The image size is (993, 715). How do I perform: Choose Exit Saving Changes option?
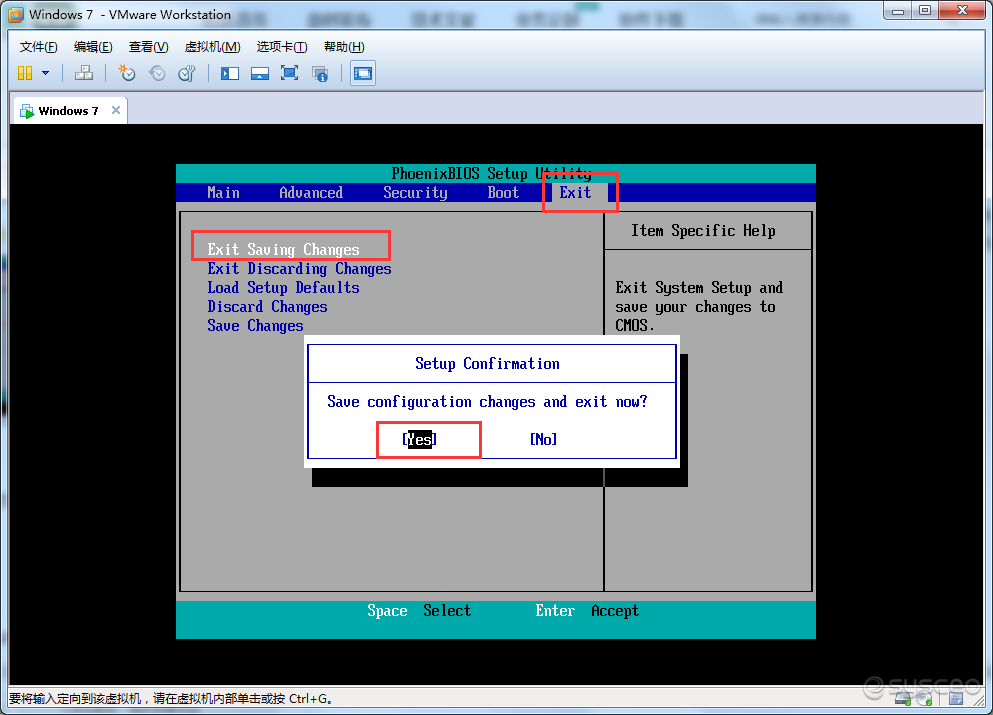coord(283,250)
